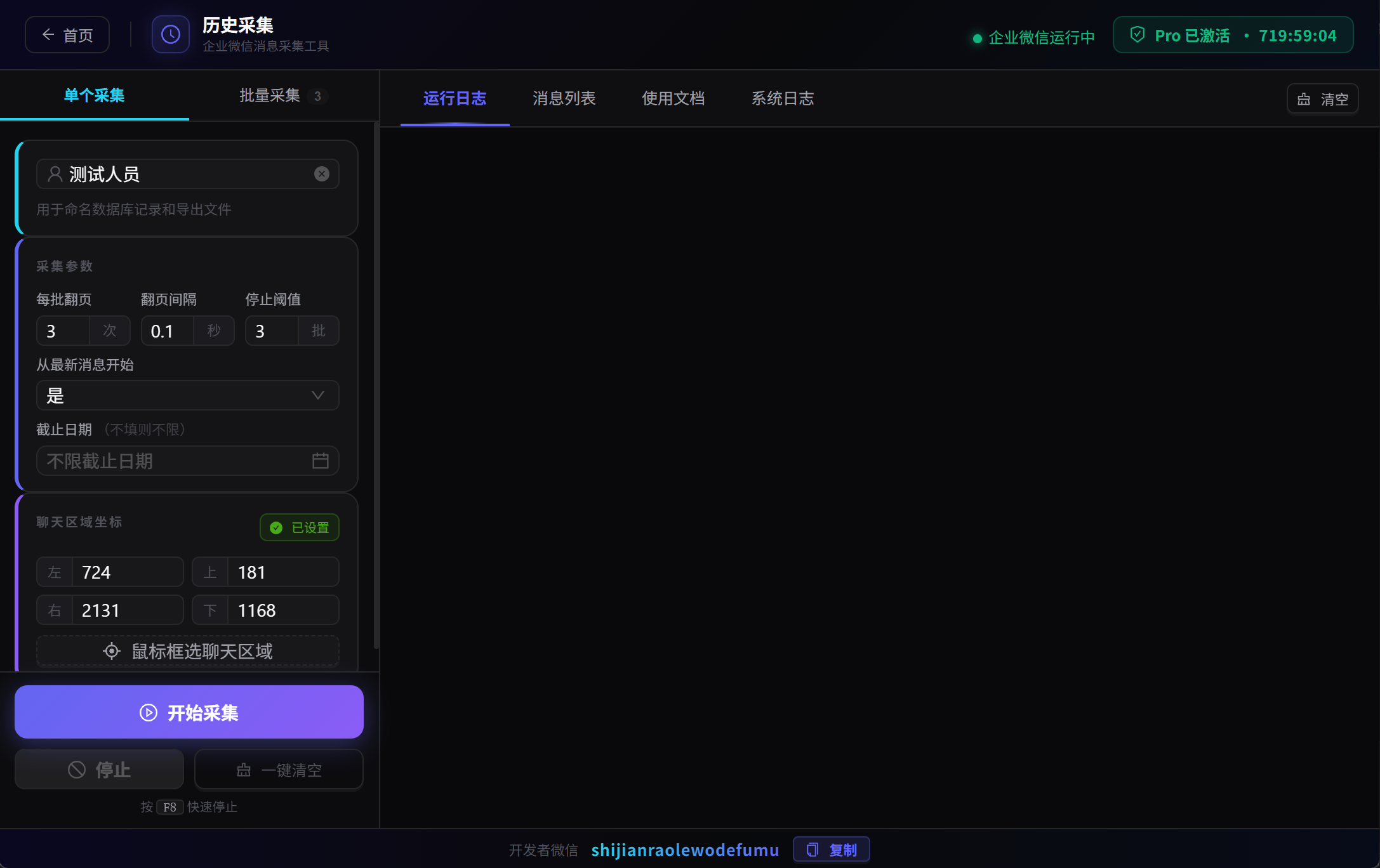The width and height of the screenshot is (1380, 868).
Task: Click the 企业微信运行中 status indicator
Action: point(1034,37)
